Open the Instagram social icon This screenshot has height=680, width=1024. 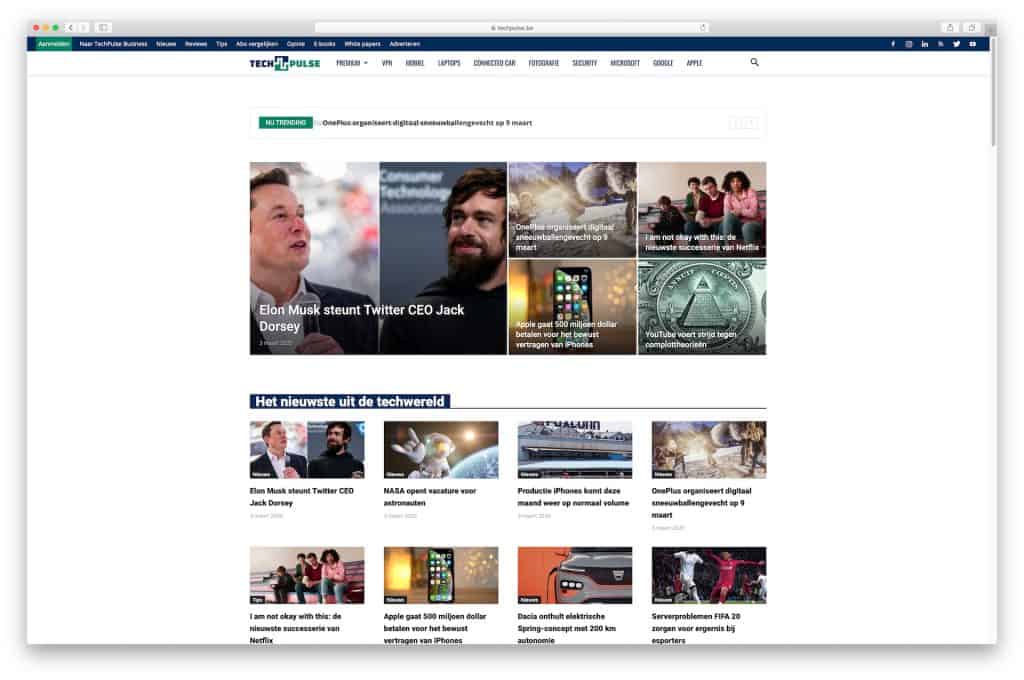[x=908, y=44]
